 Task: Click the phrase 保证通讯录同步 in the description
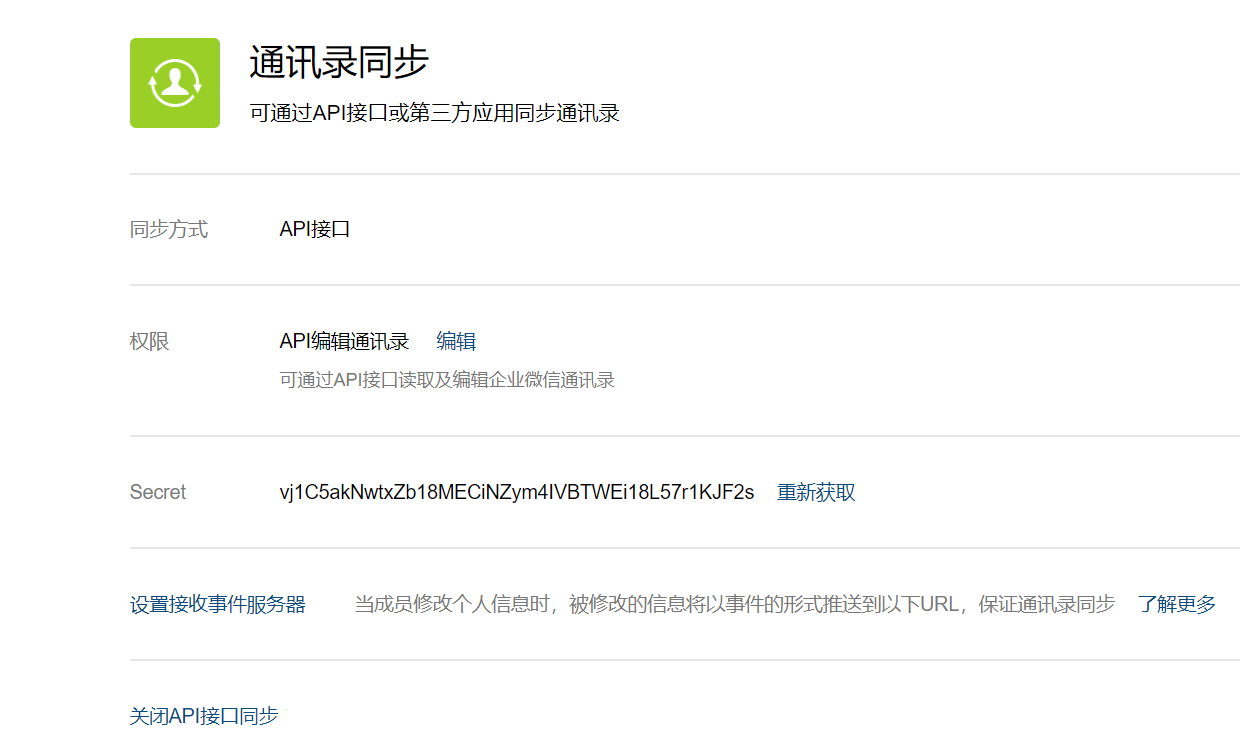[1047, 605]
